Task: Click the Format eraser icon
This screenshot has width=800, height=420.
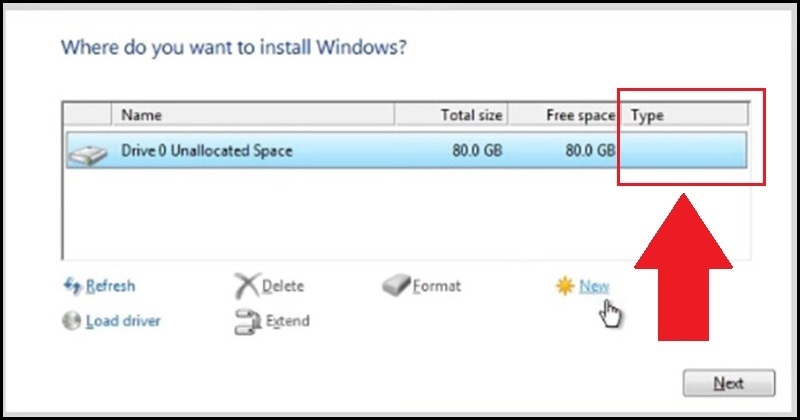Action: (397, 286)
